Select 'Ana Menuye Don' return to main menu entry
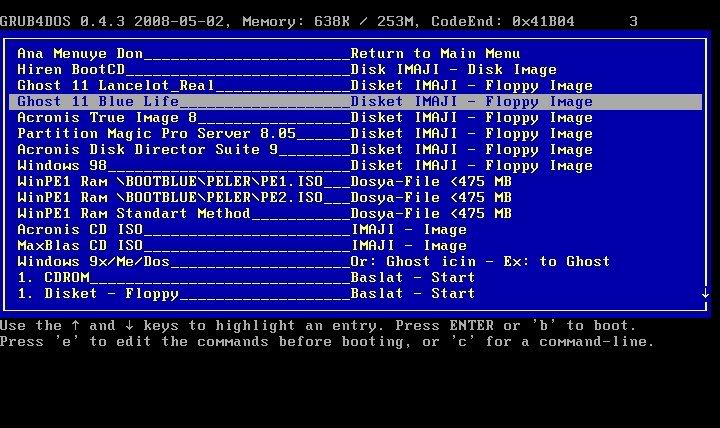Image resolution: width=720 pixels, height=428 pixels. [355, 54]
